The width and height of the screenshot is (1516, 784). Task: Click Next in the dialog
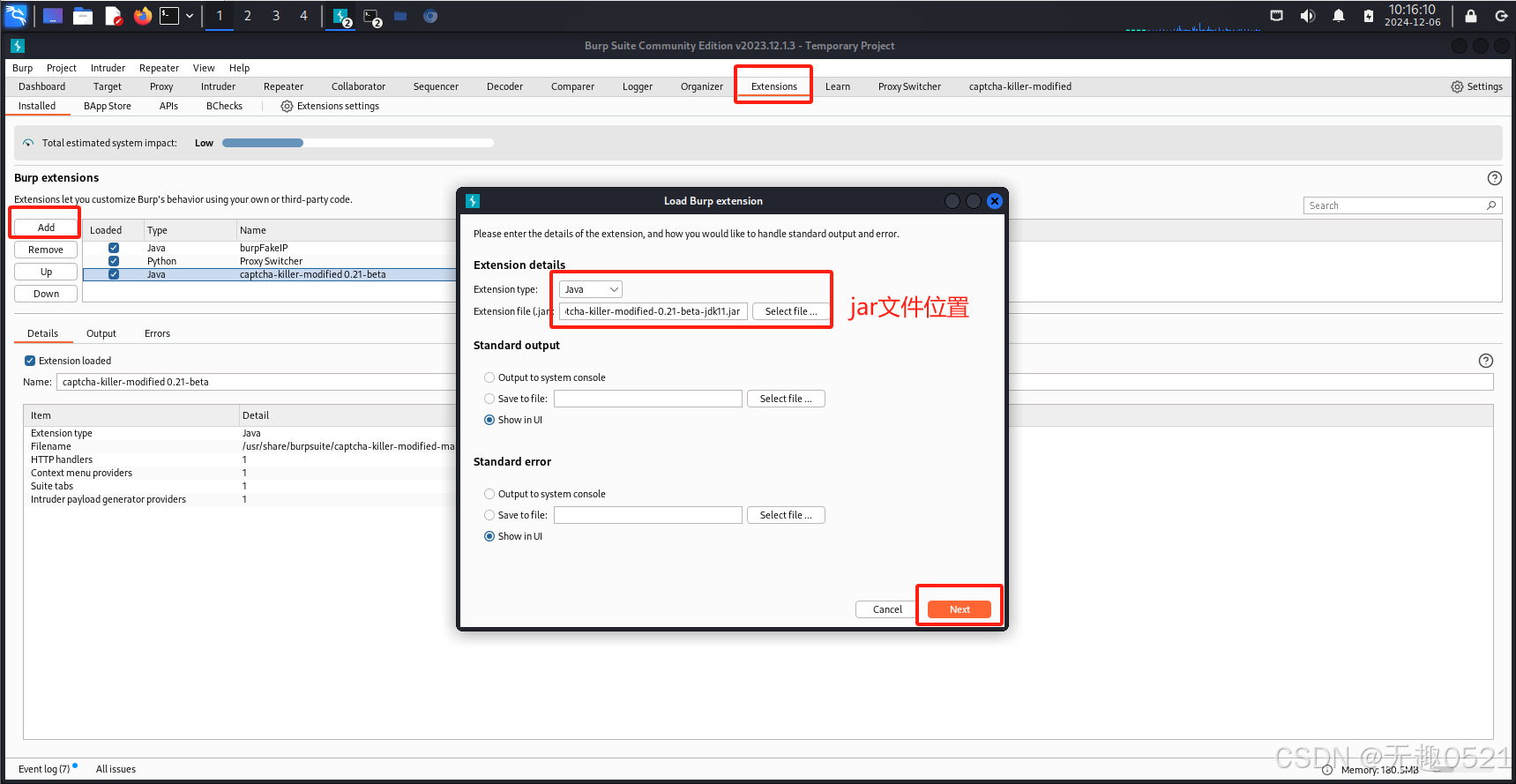(x=960, y=609)
